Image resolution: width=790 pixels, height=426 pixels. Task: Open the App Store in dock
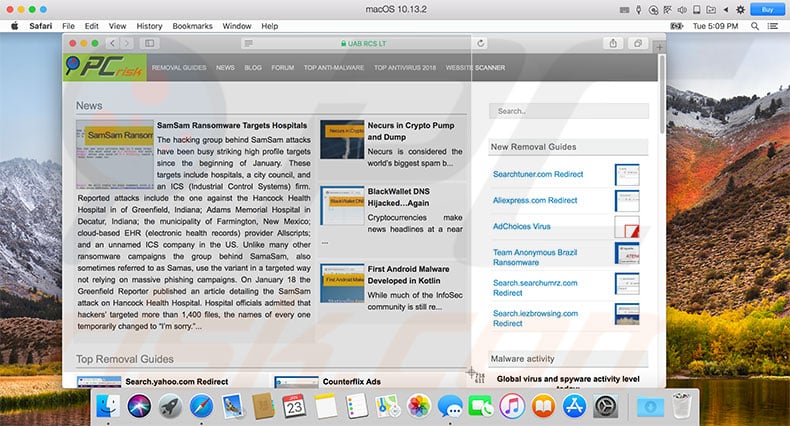tap(574, 406)
